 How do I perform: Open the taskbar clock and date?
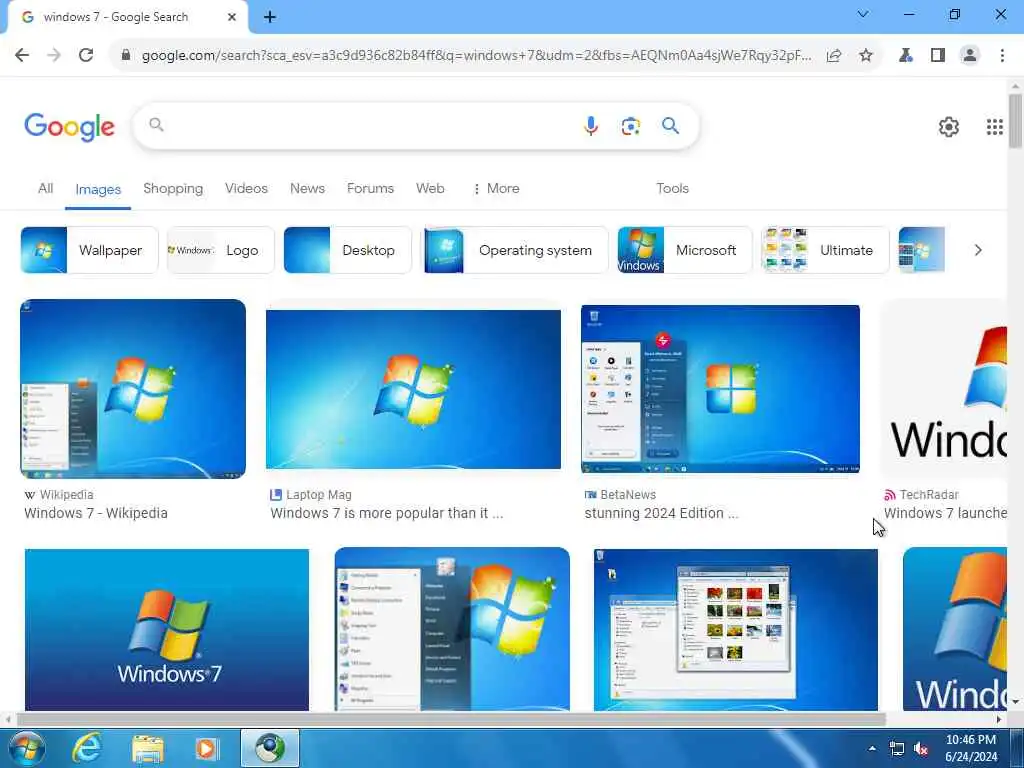click(971, 748)
